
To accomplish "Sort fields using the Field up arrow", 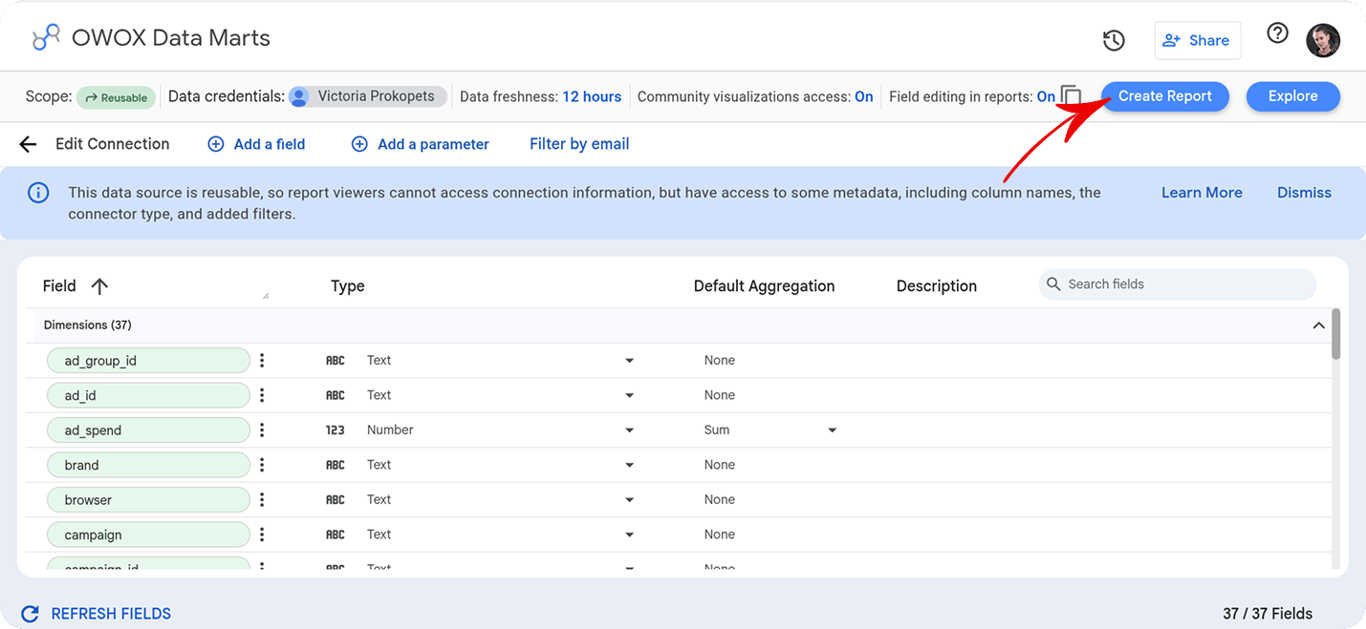I will tap(99, 286).
